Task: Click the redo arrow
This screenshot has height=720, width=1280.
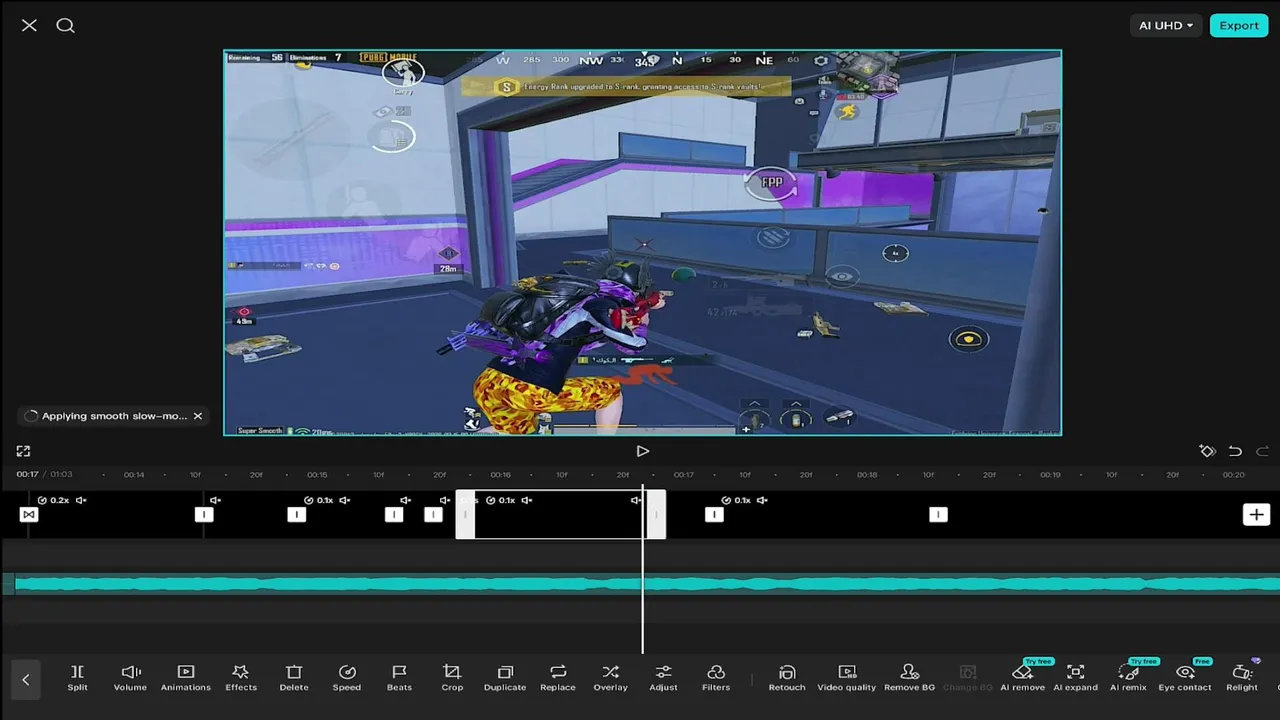Action: coord(1262,451)
